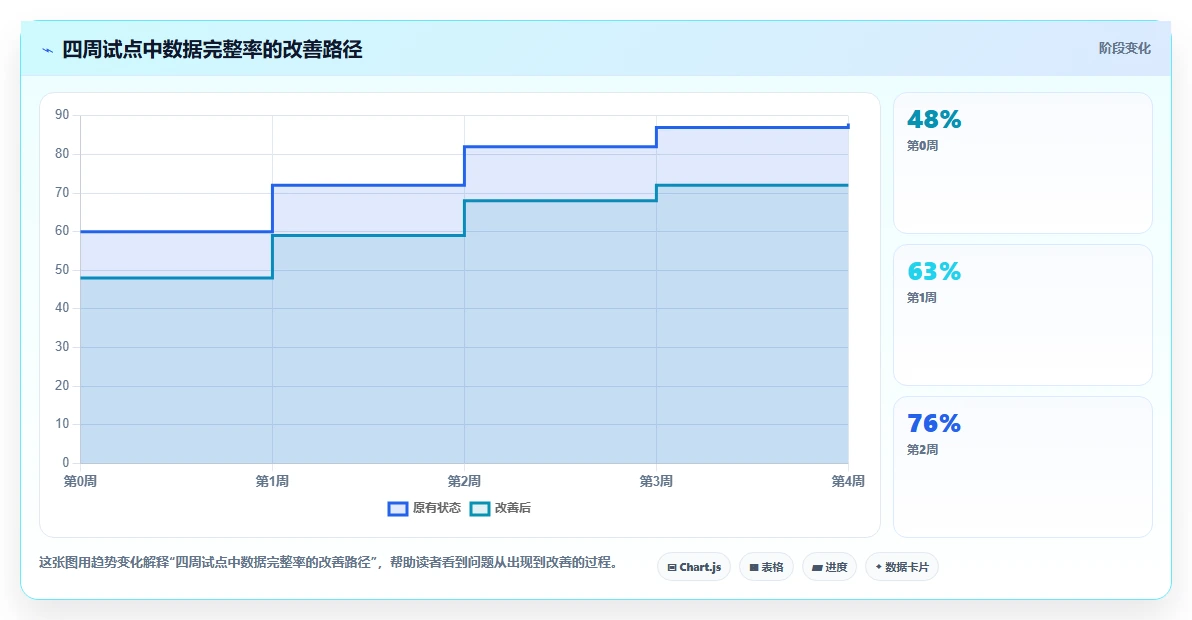The image size is (1192, 620).
Task: Toggle the 改善后 legend swatch
Action: (x=480, y=508)
